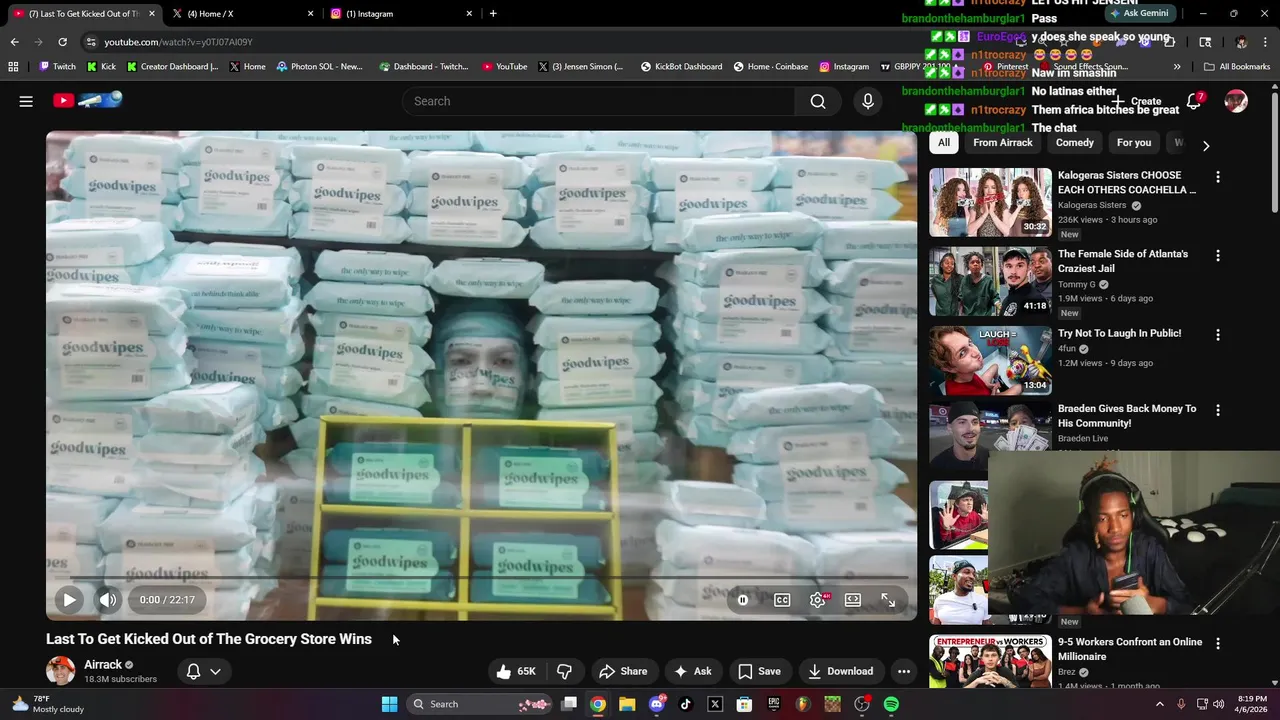Open the player settings gear
The width and height of the screenshot is (1280, 720).
[x=818, y=600]
